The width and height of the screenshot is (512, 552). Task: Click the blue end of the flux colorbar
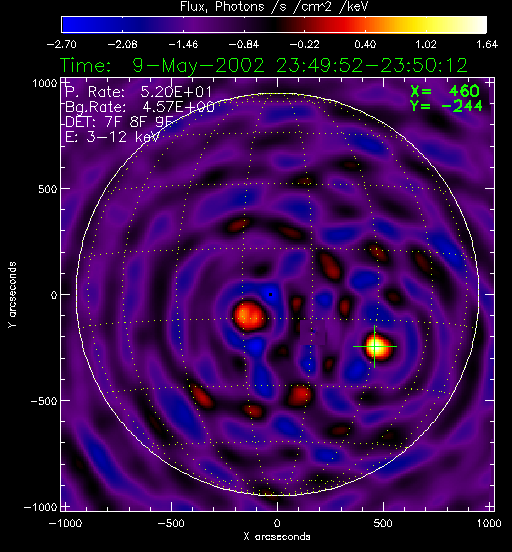[72, 25]
